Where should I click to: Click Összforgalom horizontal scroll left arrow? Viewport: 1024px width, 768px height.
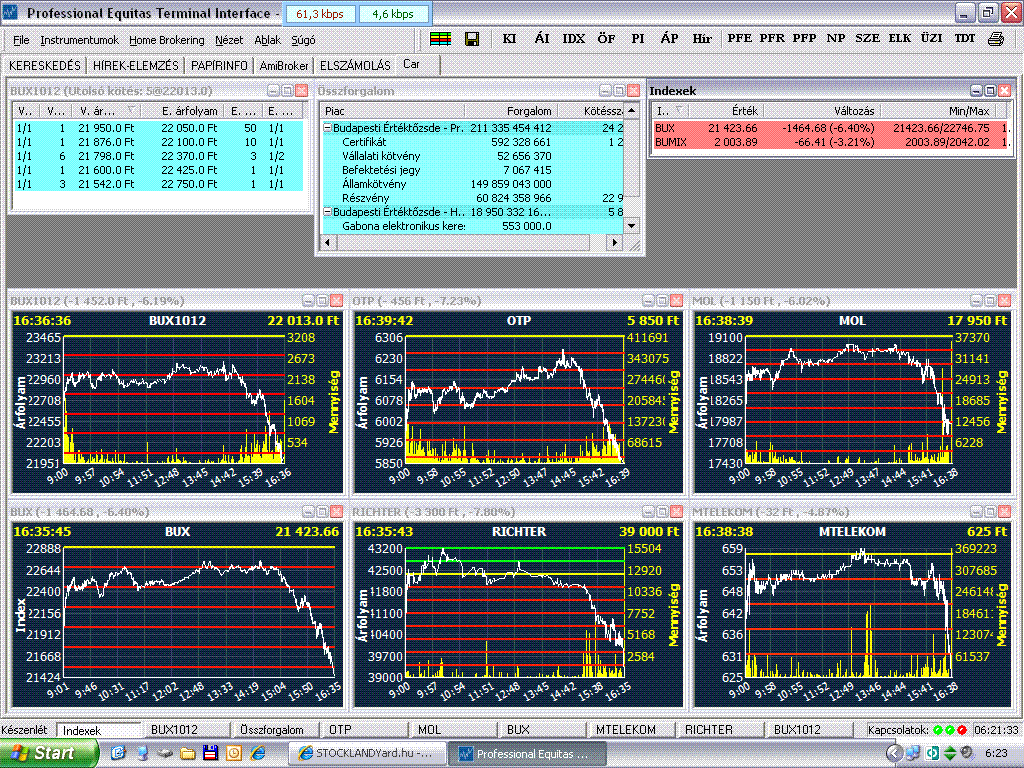click(327, 242)
